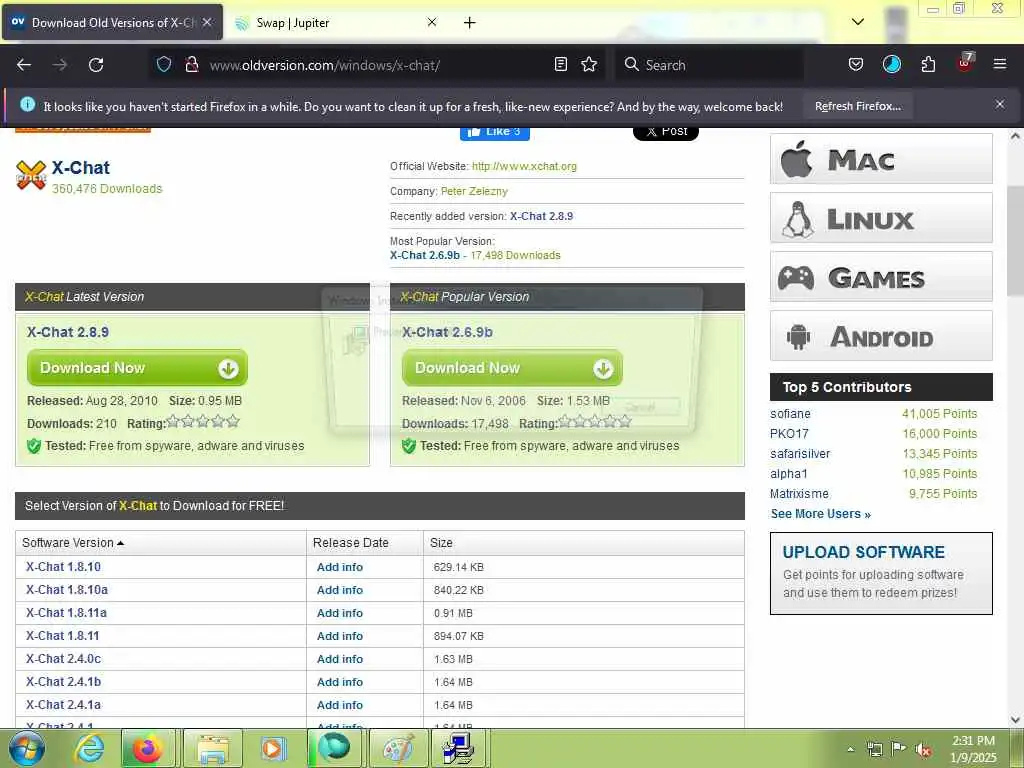Download X-Chat 2.6.9b popular version

512,368
